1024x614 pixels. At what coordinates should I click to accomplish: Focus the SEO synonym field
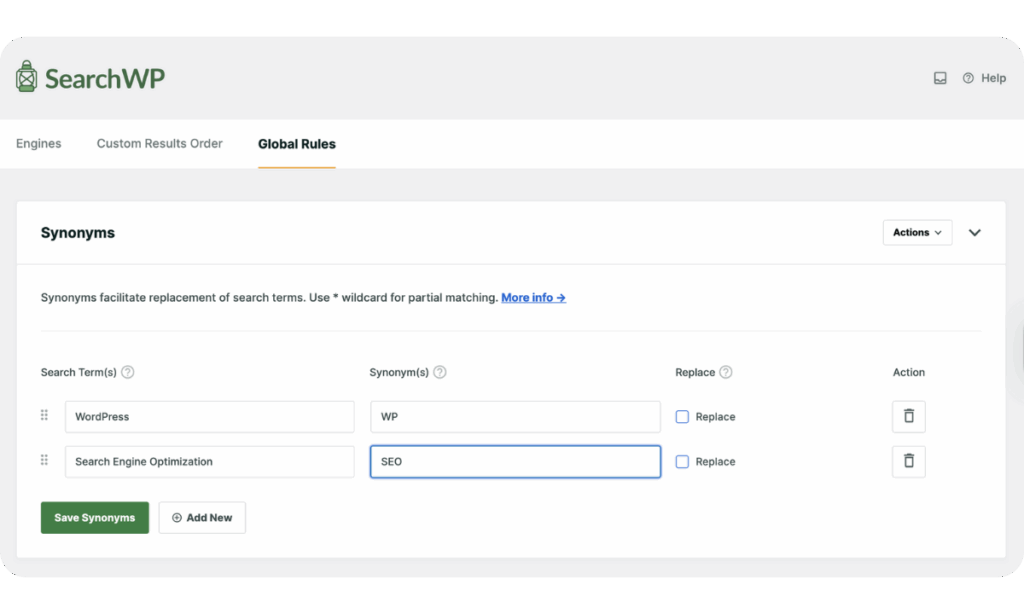tap(515, 462)
